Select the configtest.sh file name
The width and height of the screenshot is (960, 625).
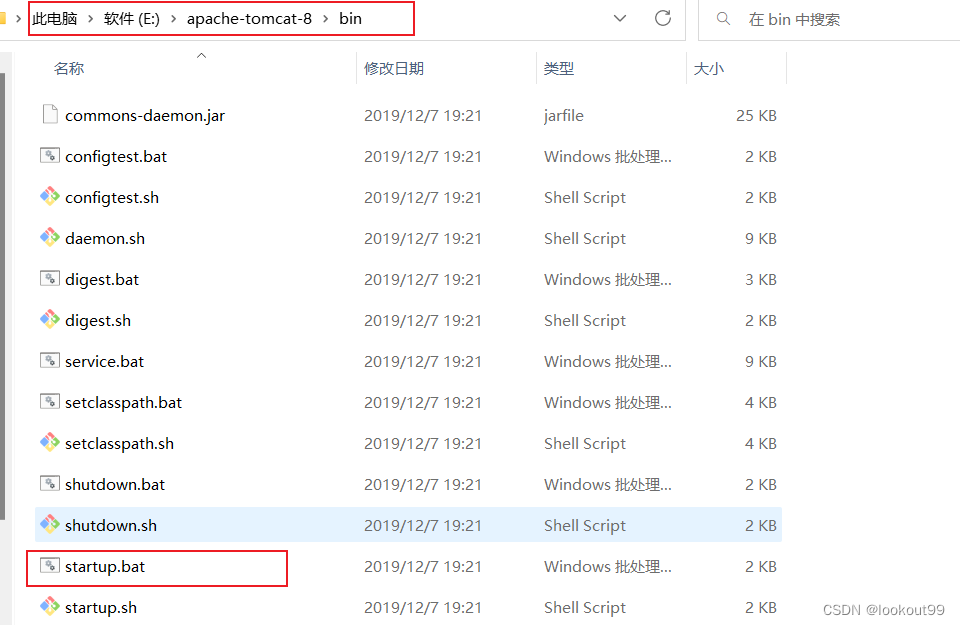[x=112, y=198]
